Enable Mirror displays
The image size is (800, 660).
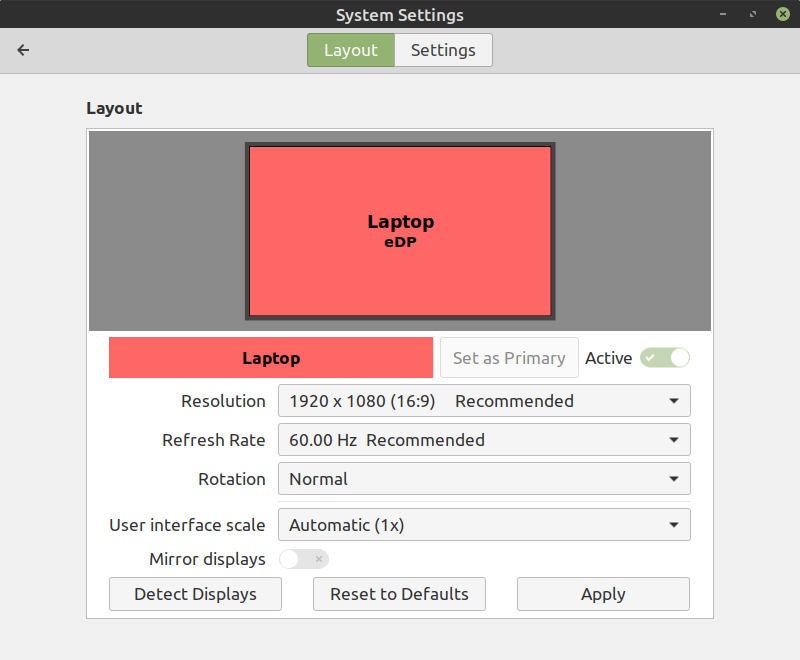pos(304,559)
